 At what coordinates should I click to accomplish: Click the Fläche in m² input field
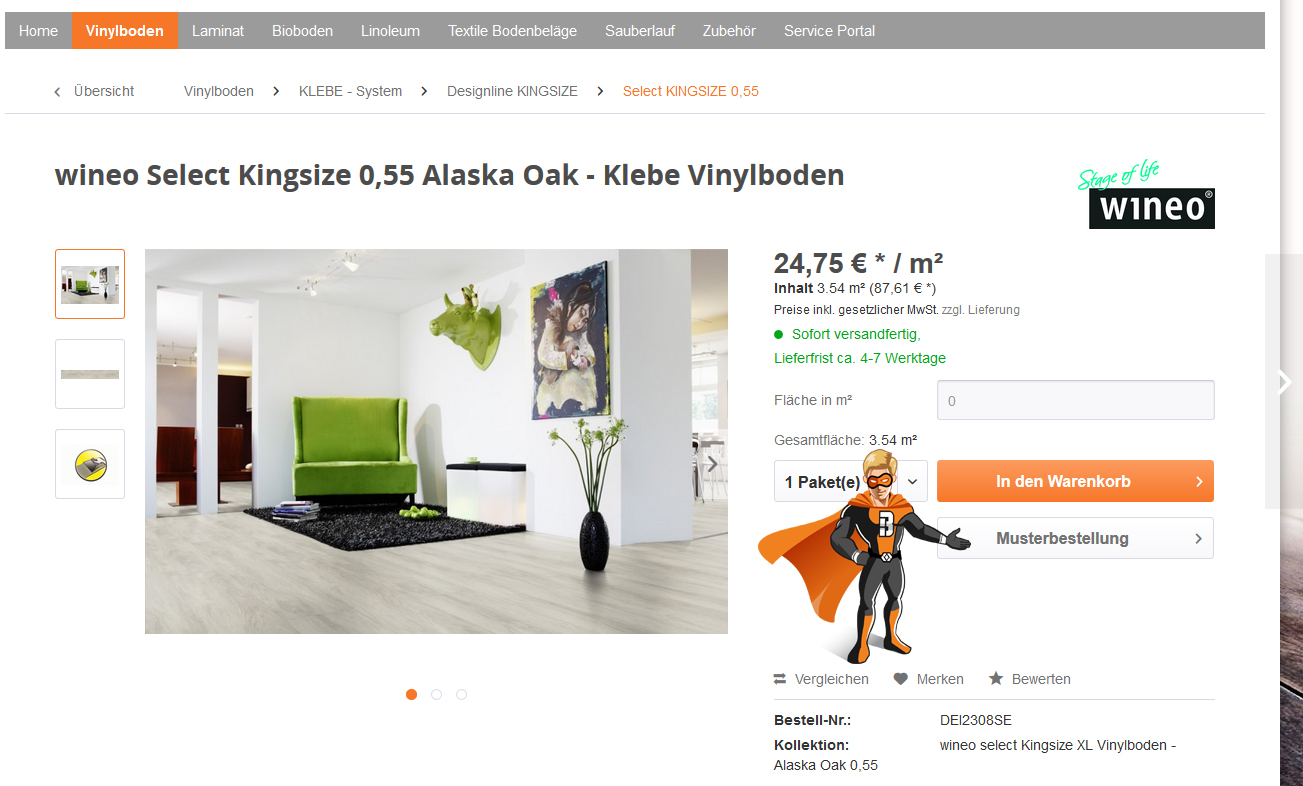click(1075, 400)
